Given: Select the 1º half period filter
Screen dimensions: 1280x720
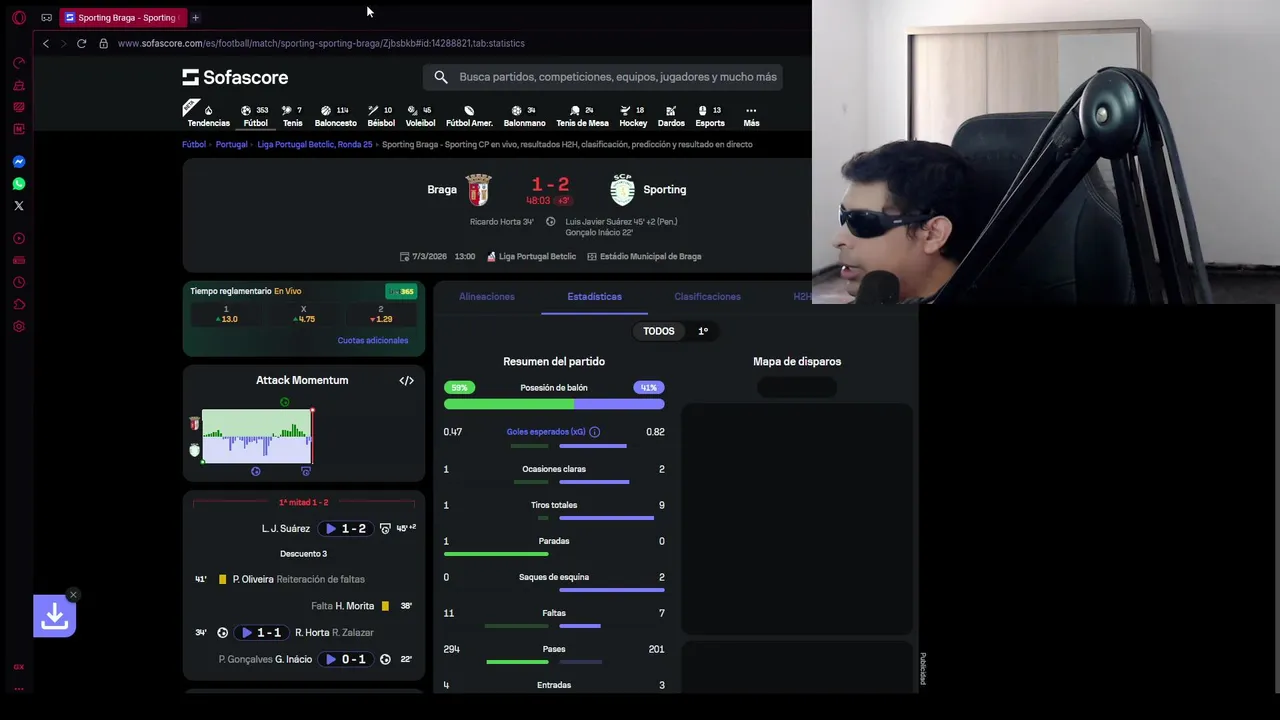Looking at the screenshot, I should 703,331.
